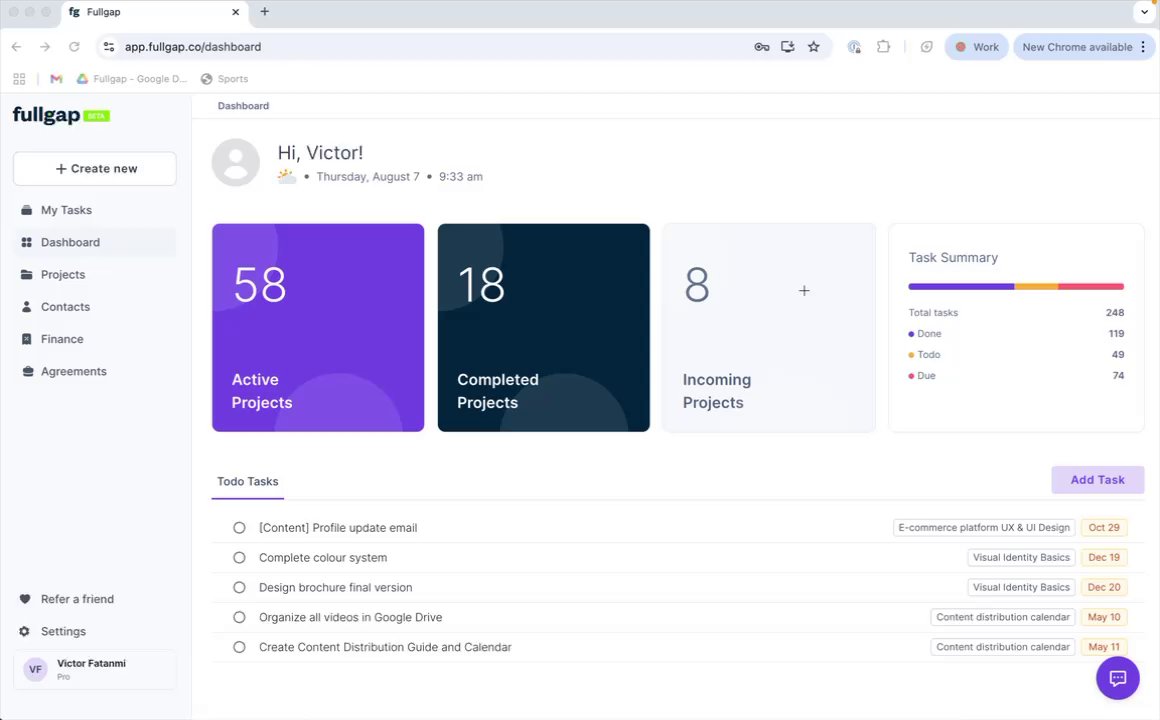Open the Sports bookmark
1160x720 pixels.
(x=224, y=78)
